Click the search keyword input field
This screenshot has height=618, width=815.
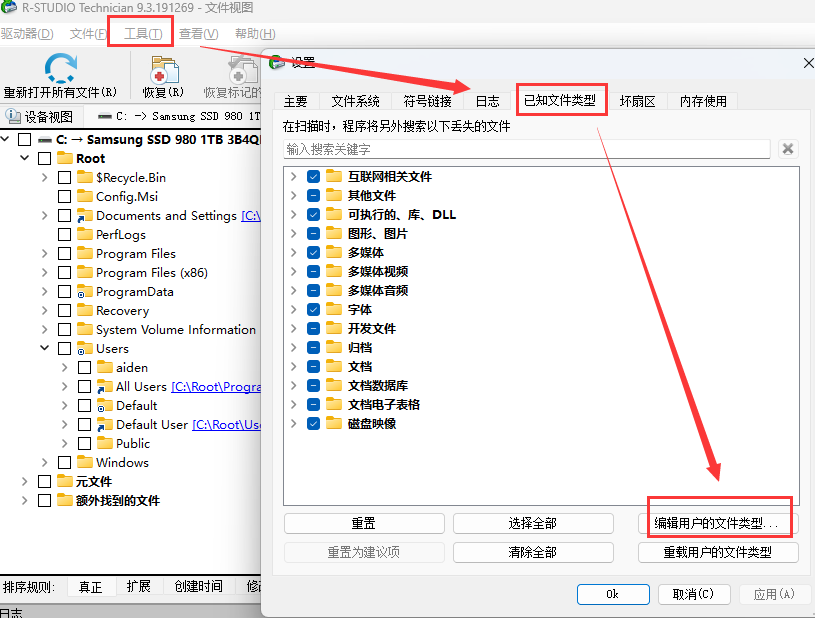pos(526,149)
